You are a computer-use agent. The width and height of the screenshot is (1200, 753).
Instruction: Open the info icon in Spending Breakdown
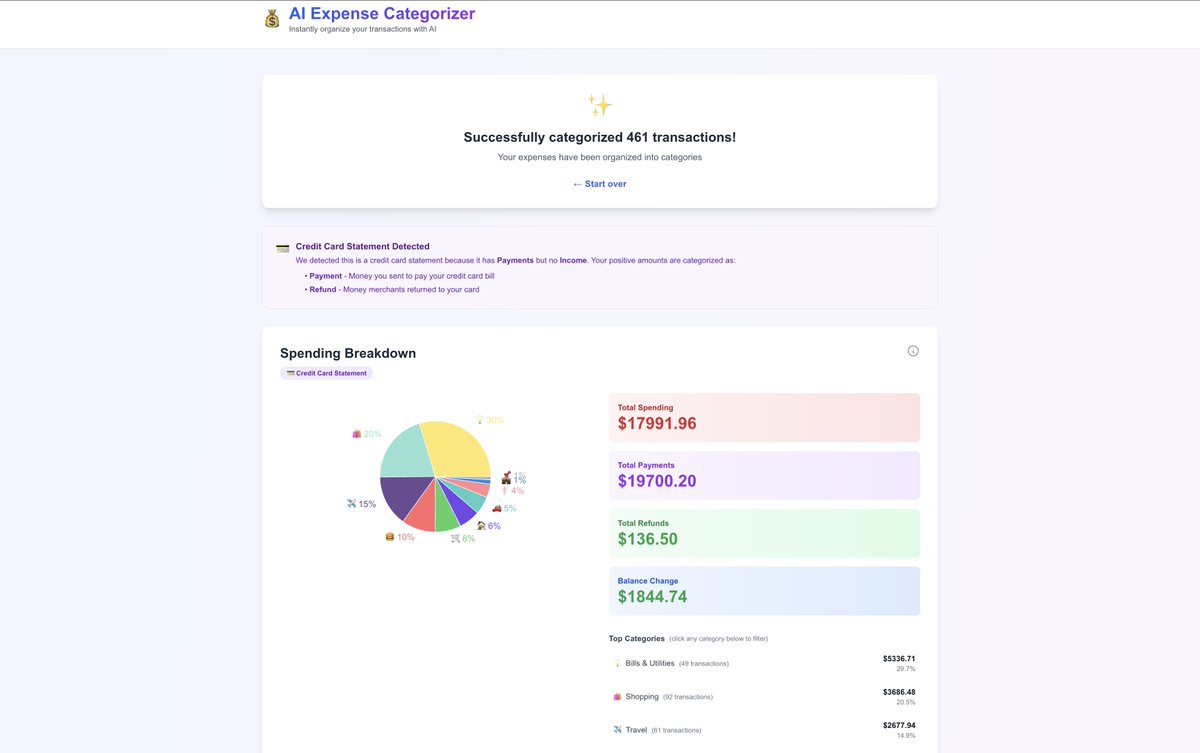click(913, 351)
